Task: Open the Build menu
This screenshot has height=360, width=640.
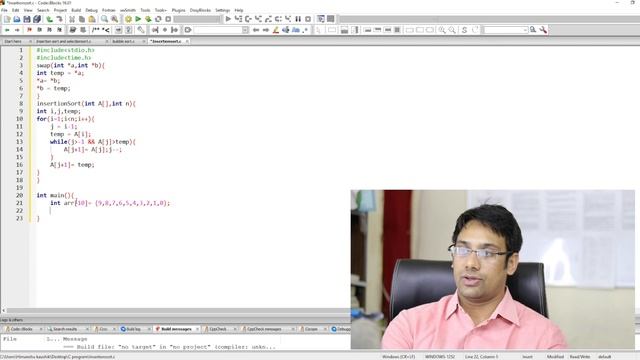Action: coord(76,10)
